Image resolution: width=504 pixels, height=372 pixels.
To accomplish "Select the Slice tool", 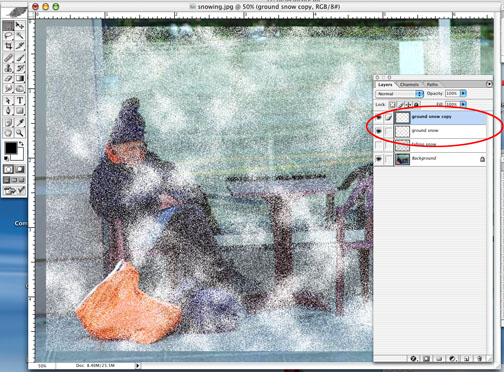I will point(20,46).
